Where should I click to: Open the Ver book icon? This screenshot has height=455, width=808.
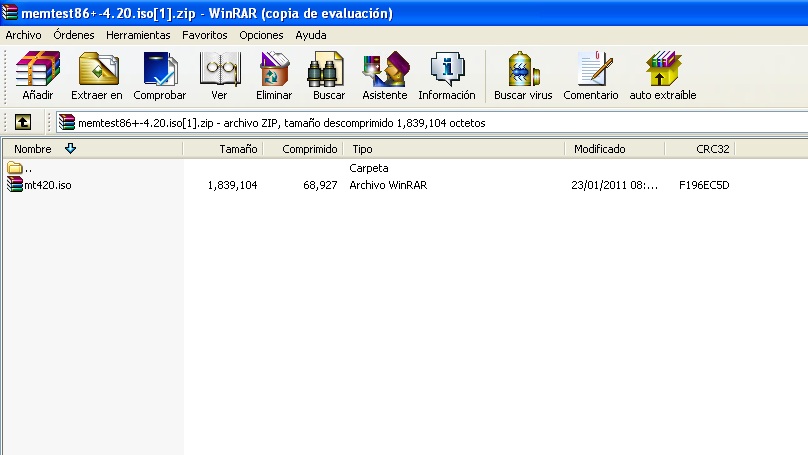220,68
